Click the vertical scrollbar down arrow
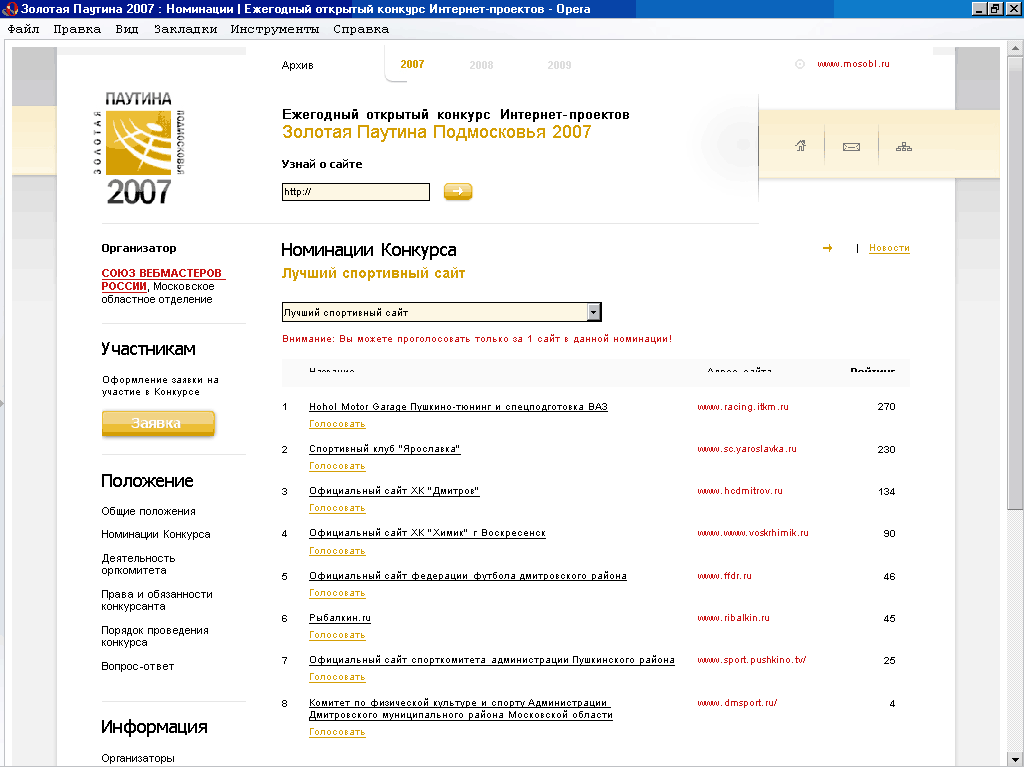Screen dimensions: 1024x768 pos(1016,759)
